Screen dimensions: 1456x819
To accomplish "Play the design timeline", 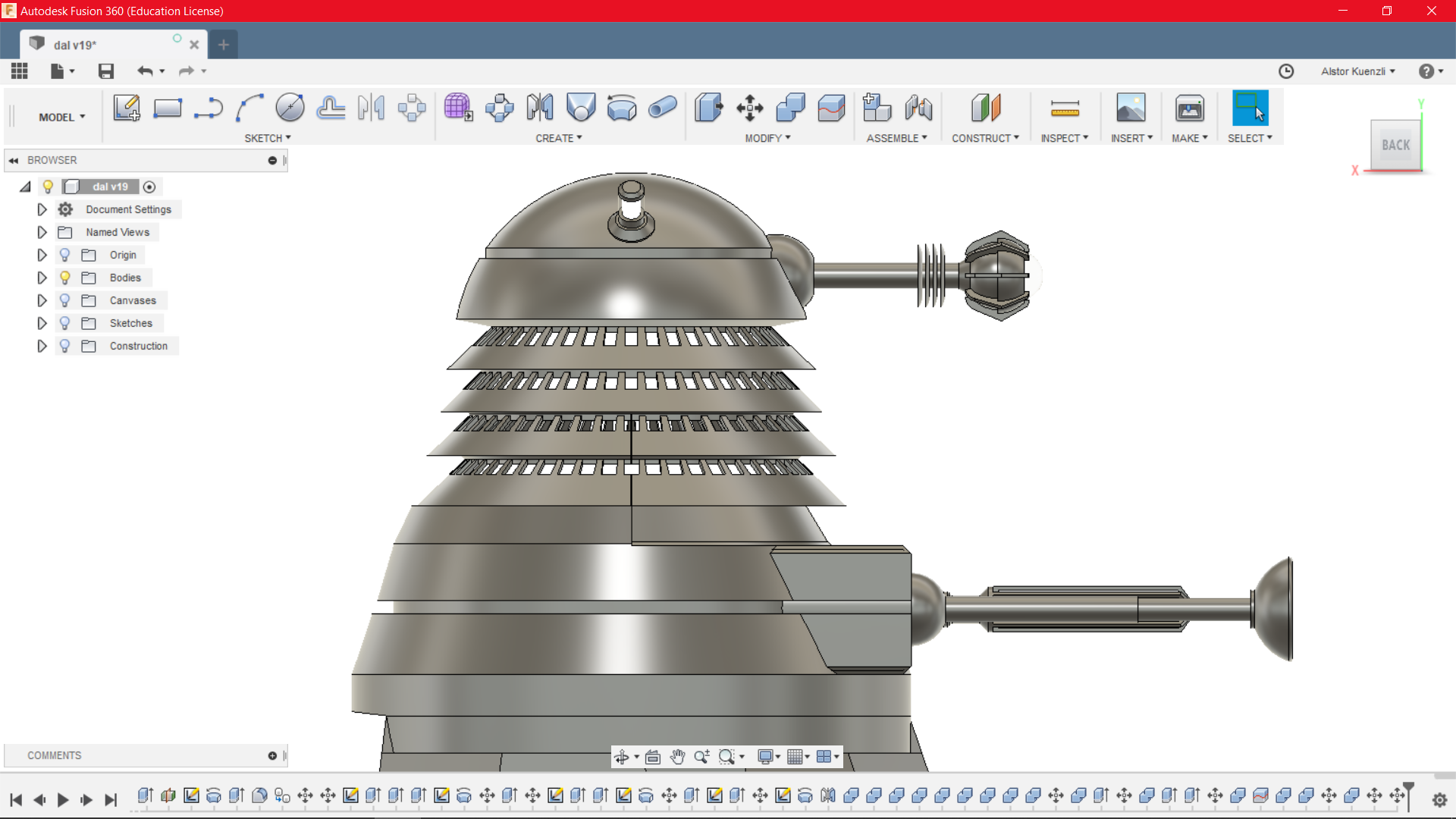I will coord(63,799).
